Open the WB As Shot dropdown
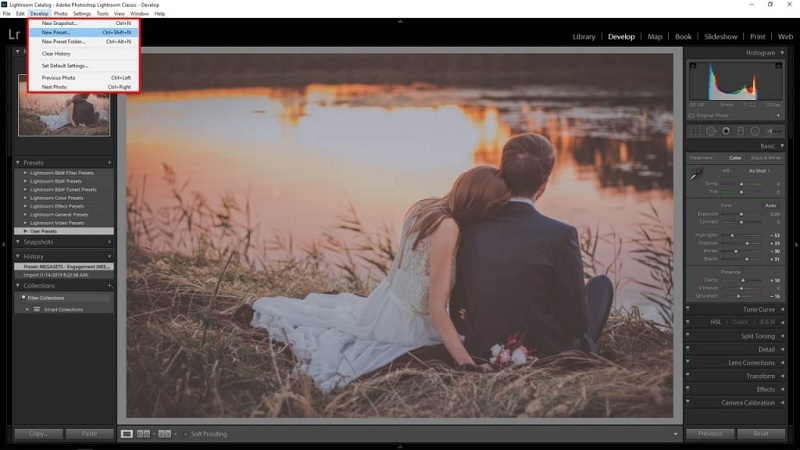800x450 pixels. point(759,171)
